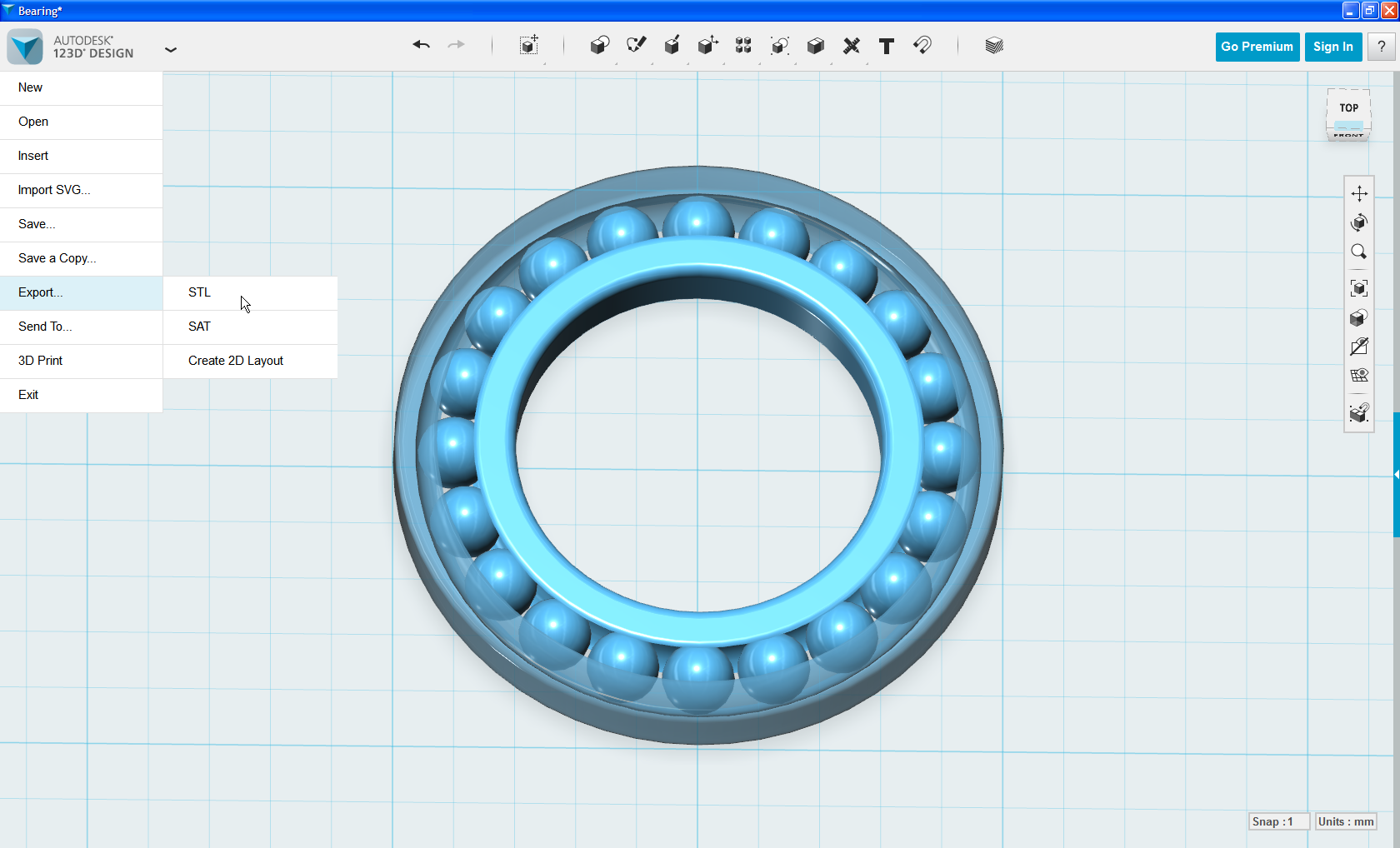1400x848 pixels.
Task: Select Create 2D Layout option
Action: [250, 361]
